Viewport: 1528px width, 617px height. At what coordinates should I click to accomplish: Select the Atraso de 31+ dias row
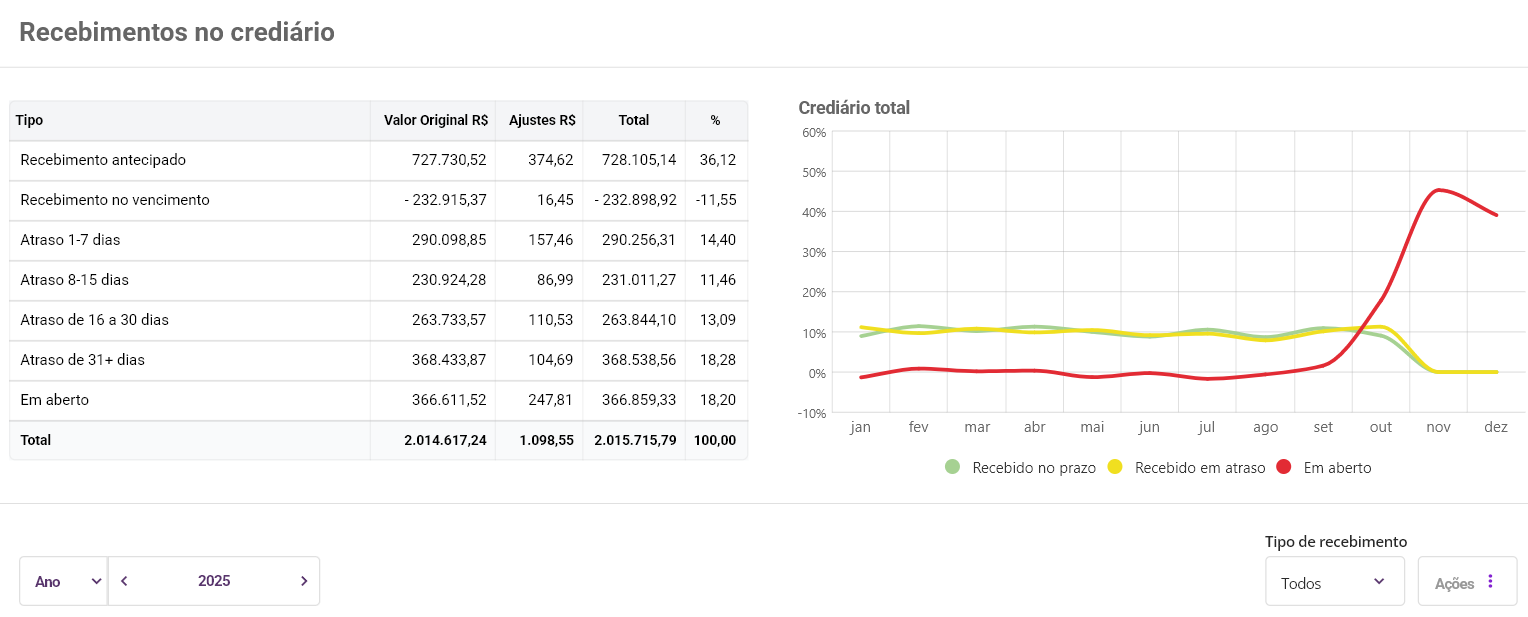(x=82, y=360)
